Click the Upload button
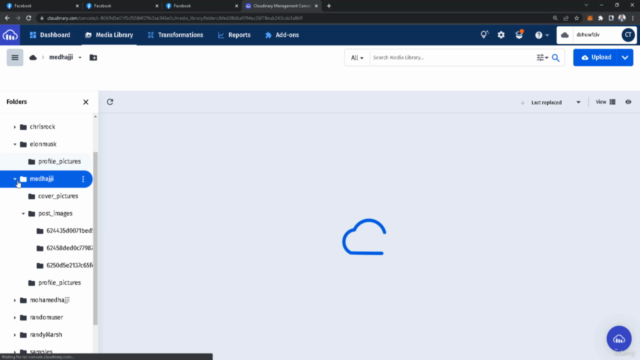Image resolution: width=640 pixels, height=360 pixels. pos(596,58)
